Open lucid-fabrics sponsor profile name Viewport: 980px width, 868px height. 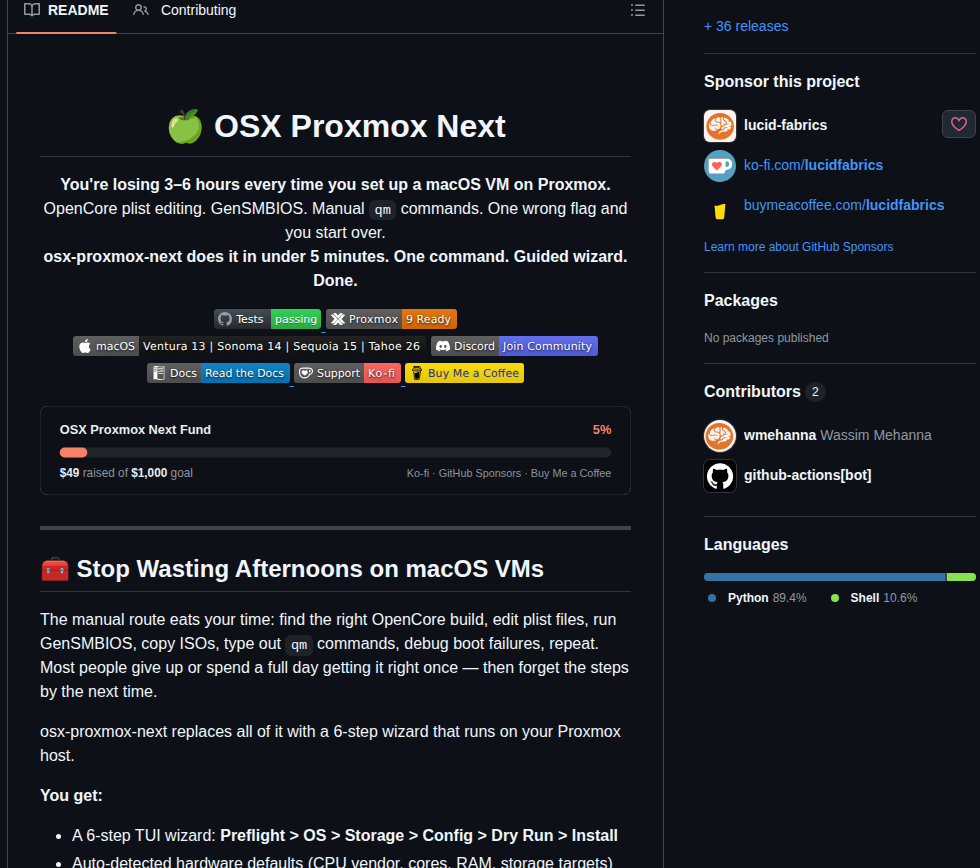click(x=785, y=125)
